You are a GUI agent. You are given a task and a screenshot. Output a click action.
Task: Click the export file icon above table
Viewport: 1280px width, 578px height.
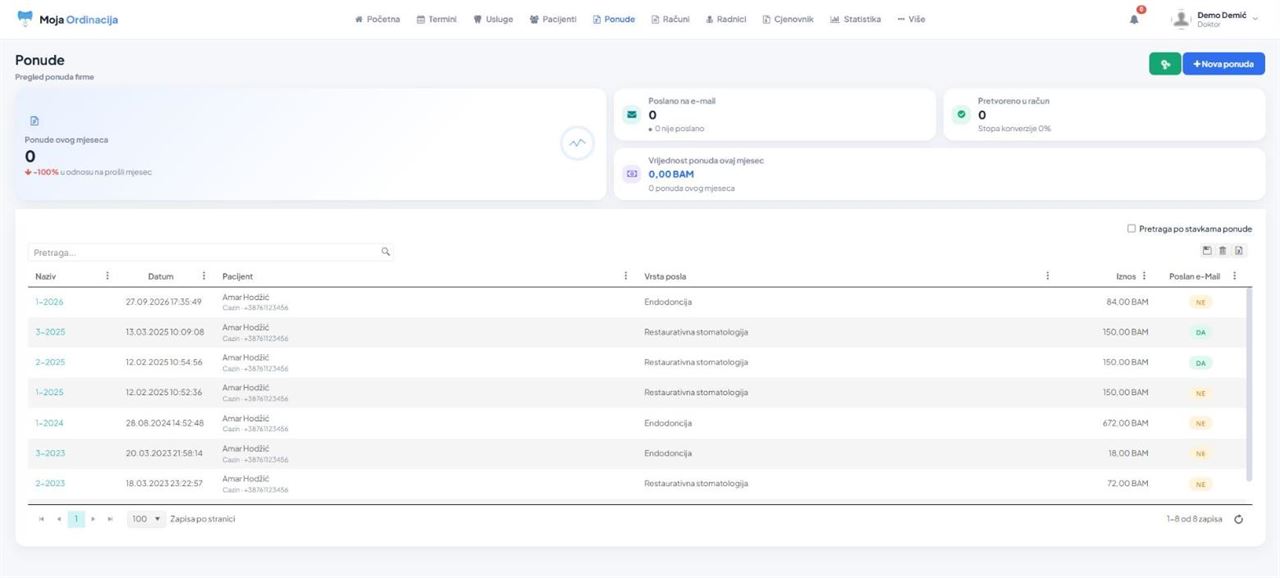pos(1239,251)
